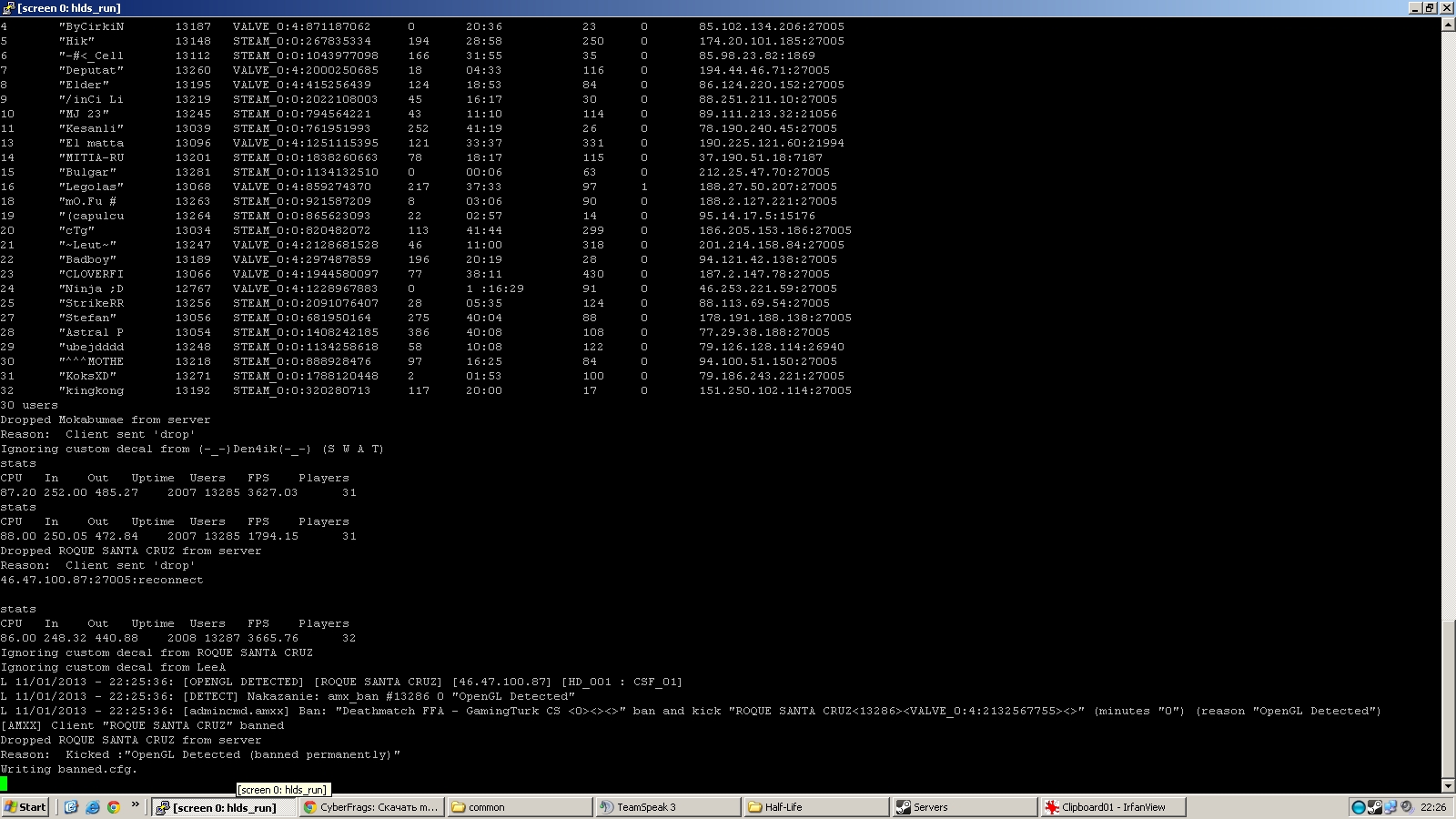Minimize the hlds_run terminal window

pyautogui.click(x=1415, y=8)
